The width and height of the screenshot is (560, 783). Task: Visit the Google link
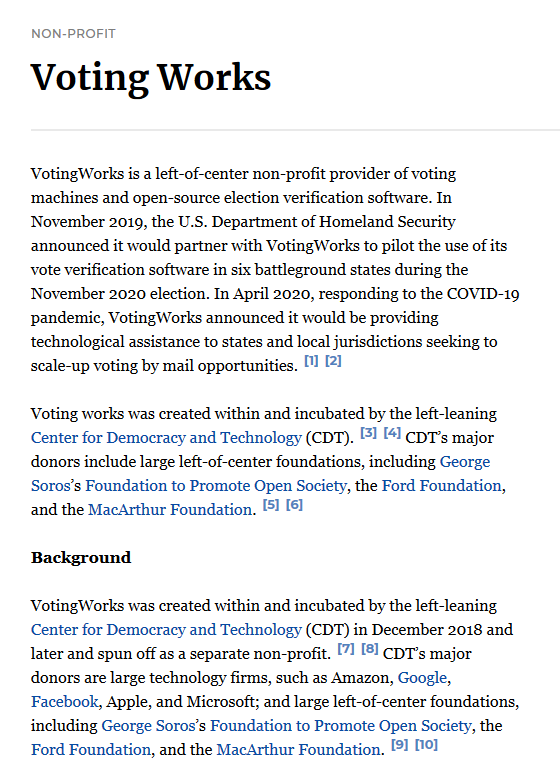[x=423, y=678]
